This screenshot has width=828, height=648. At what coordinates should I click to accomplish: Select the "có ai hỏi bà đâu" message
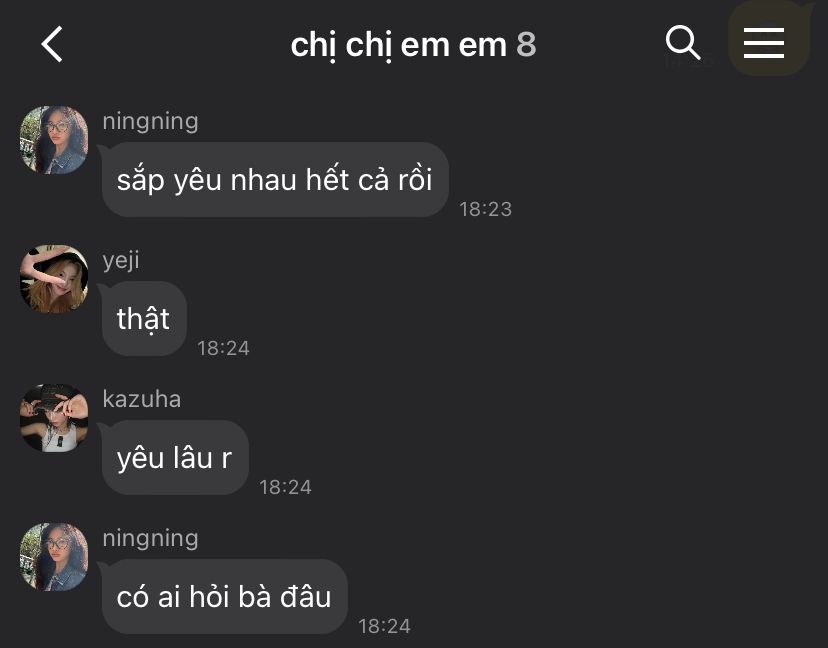click(x=224, y=596)
